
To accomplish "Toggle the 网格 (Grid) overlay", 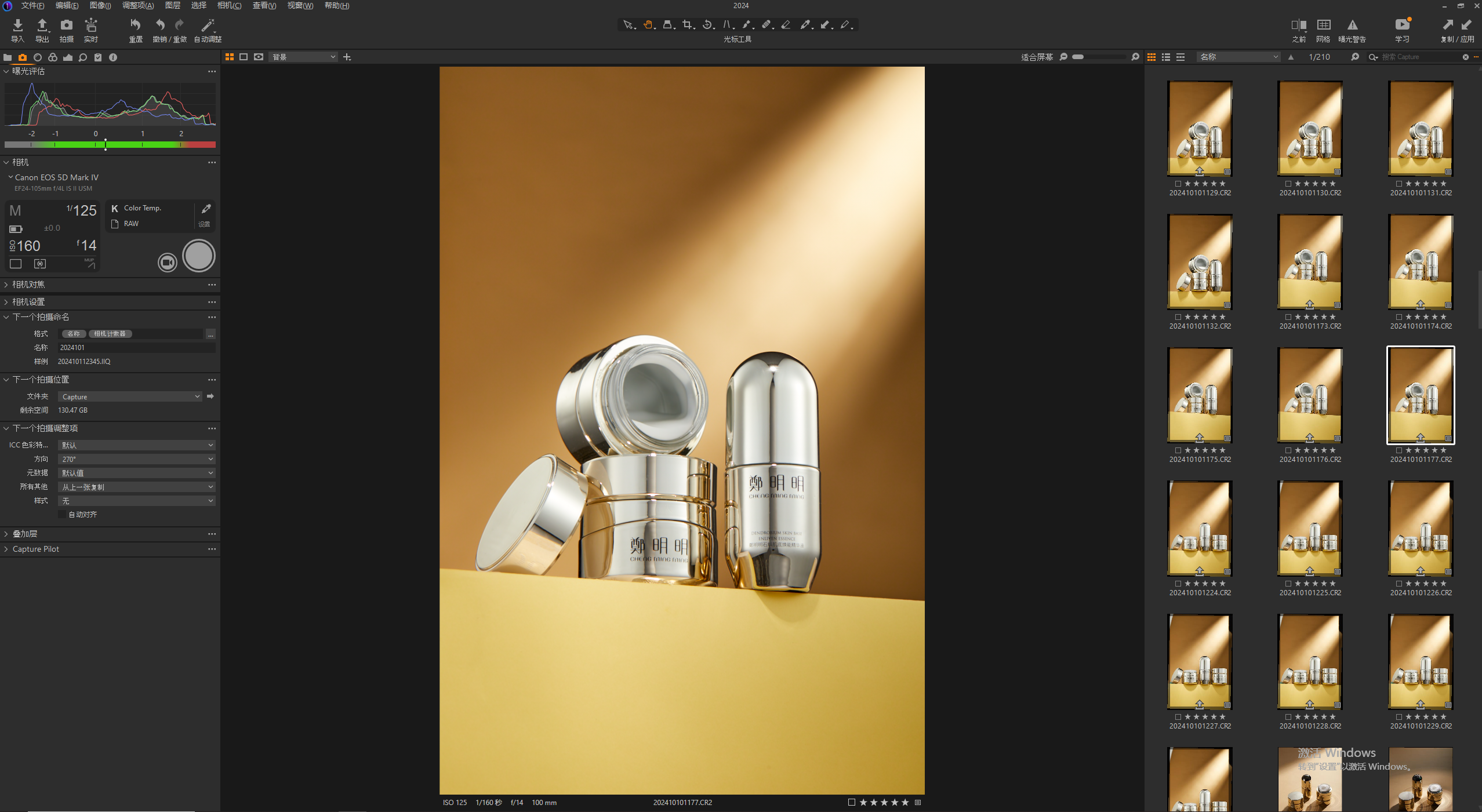I will 1323,25.
